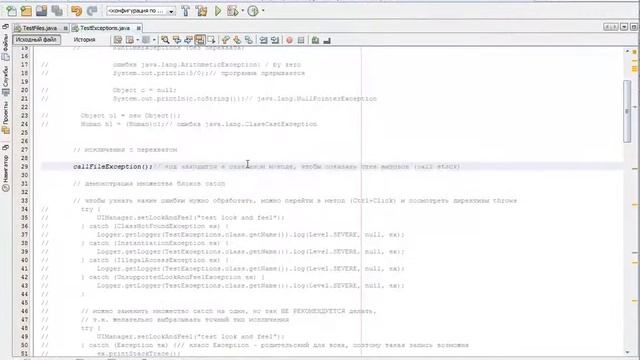Comment selected lines icon
This screenshot has width=640, height=360.
(315, 40)
